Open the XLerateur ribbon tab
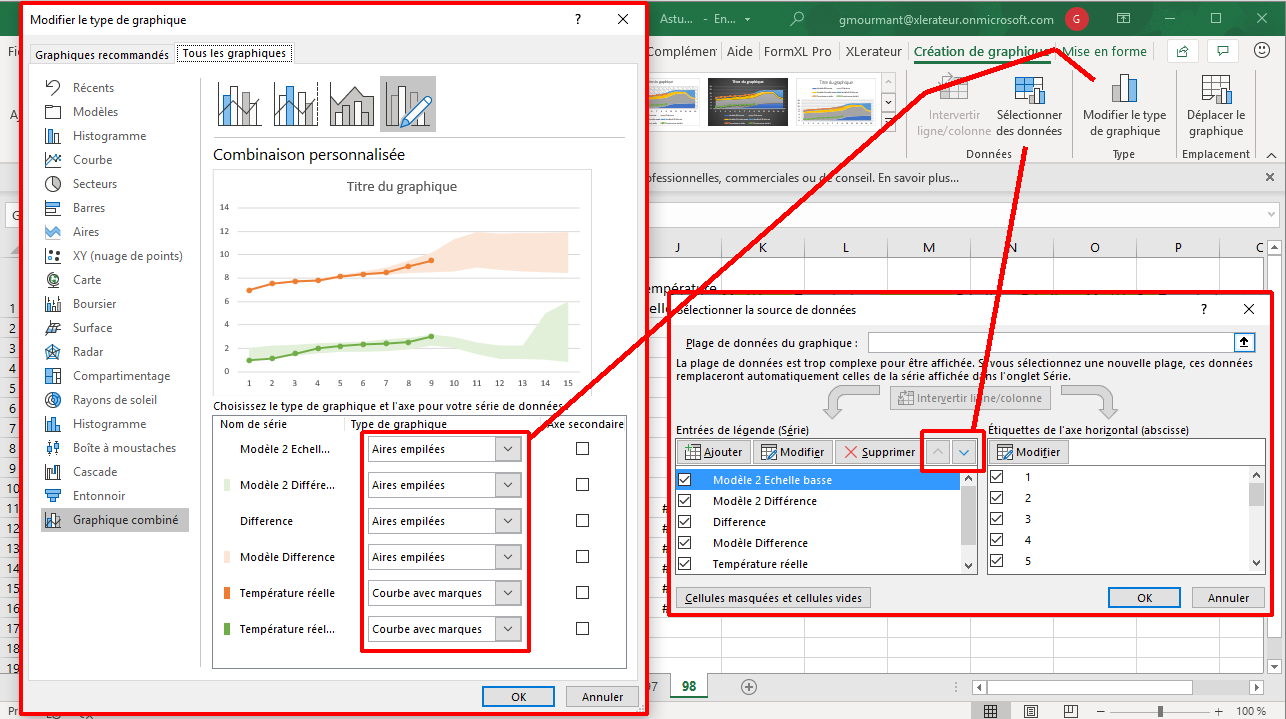 tap(873, 52)
